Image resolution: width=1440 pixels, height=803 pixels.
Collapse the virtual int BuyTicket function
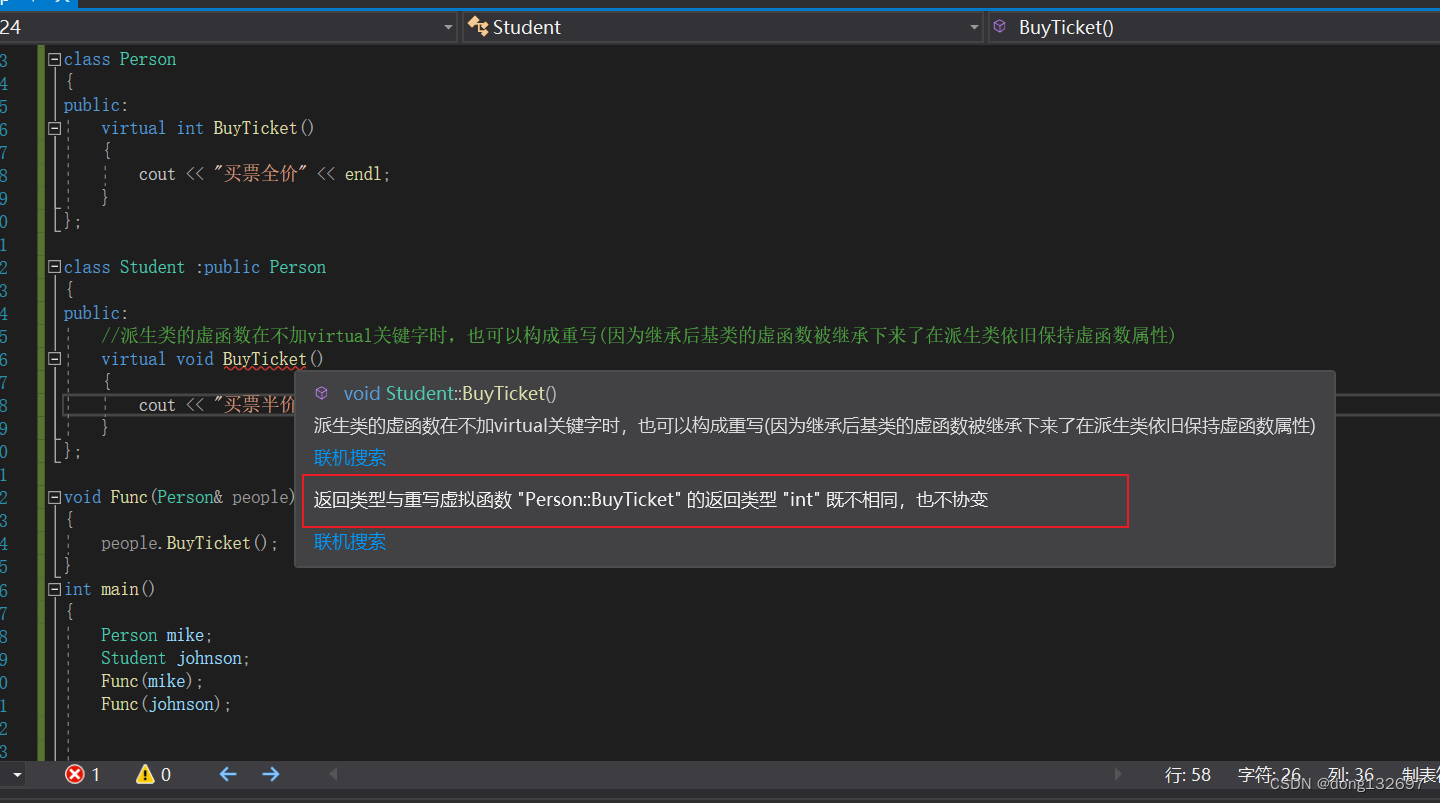tap(55, 128)
